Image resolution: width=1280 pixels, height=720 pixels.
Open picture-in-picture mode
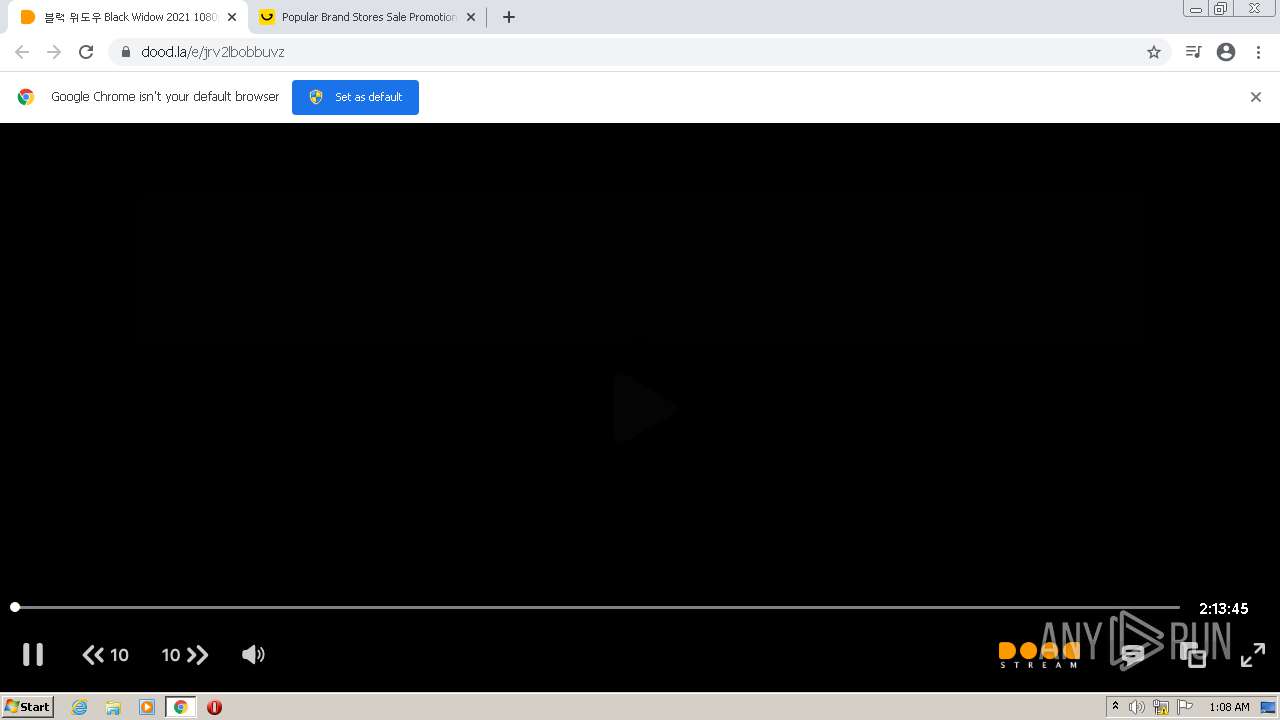(x=1193, y=655)
